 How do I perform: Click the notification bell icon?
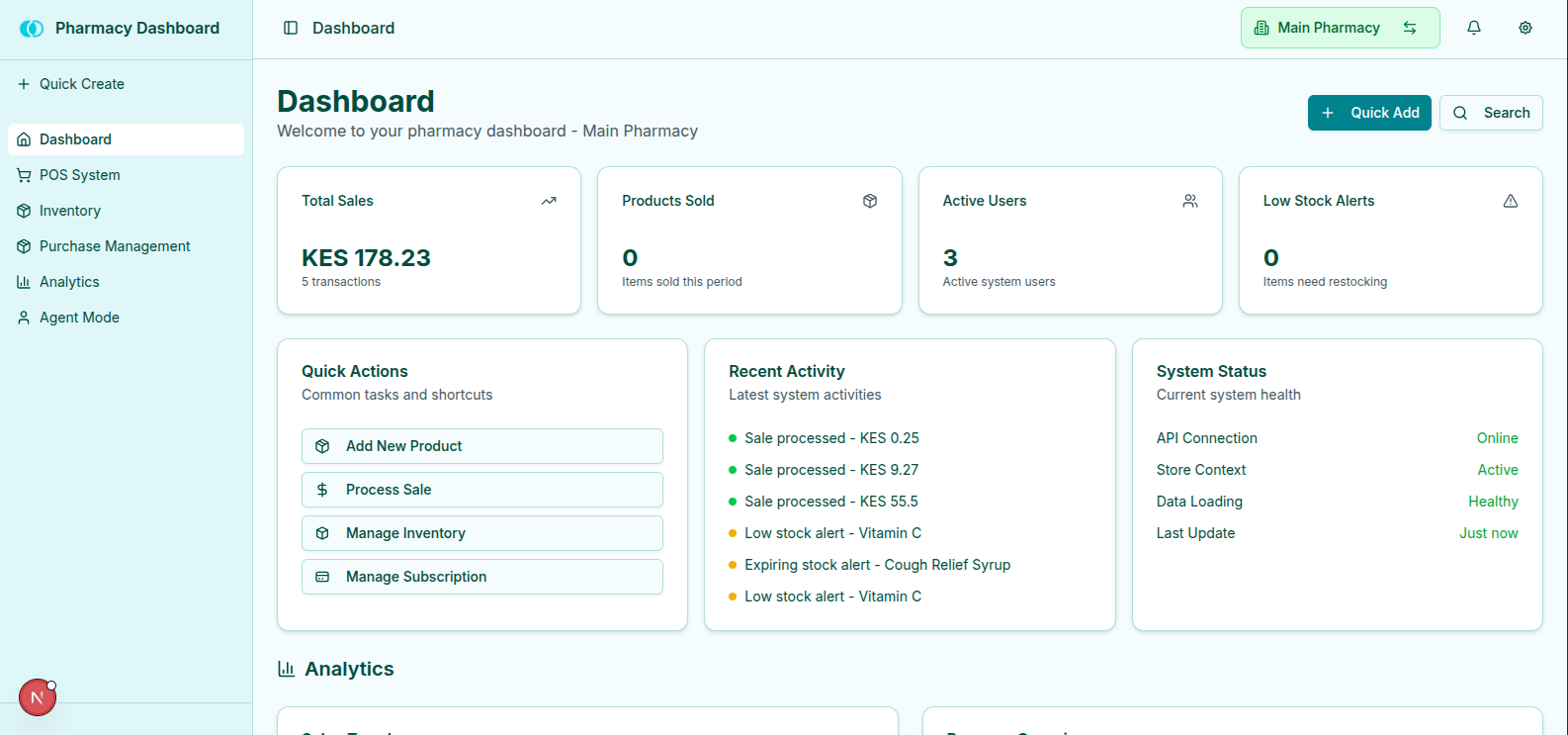click(x=1474, y=28)
